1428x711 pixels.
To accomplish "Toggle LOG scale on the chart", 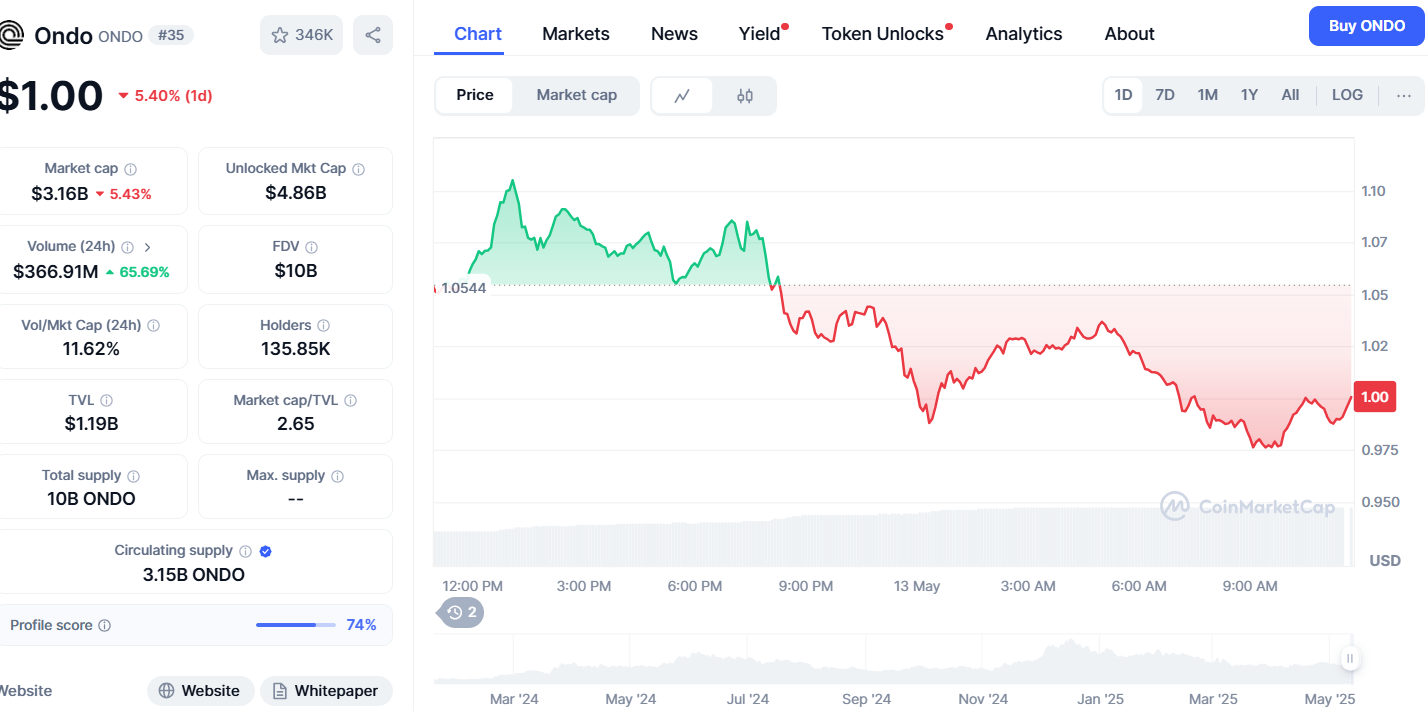I will [x=1347, y=96].
